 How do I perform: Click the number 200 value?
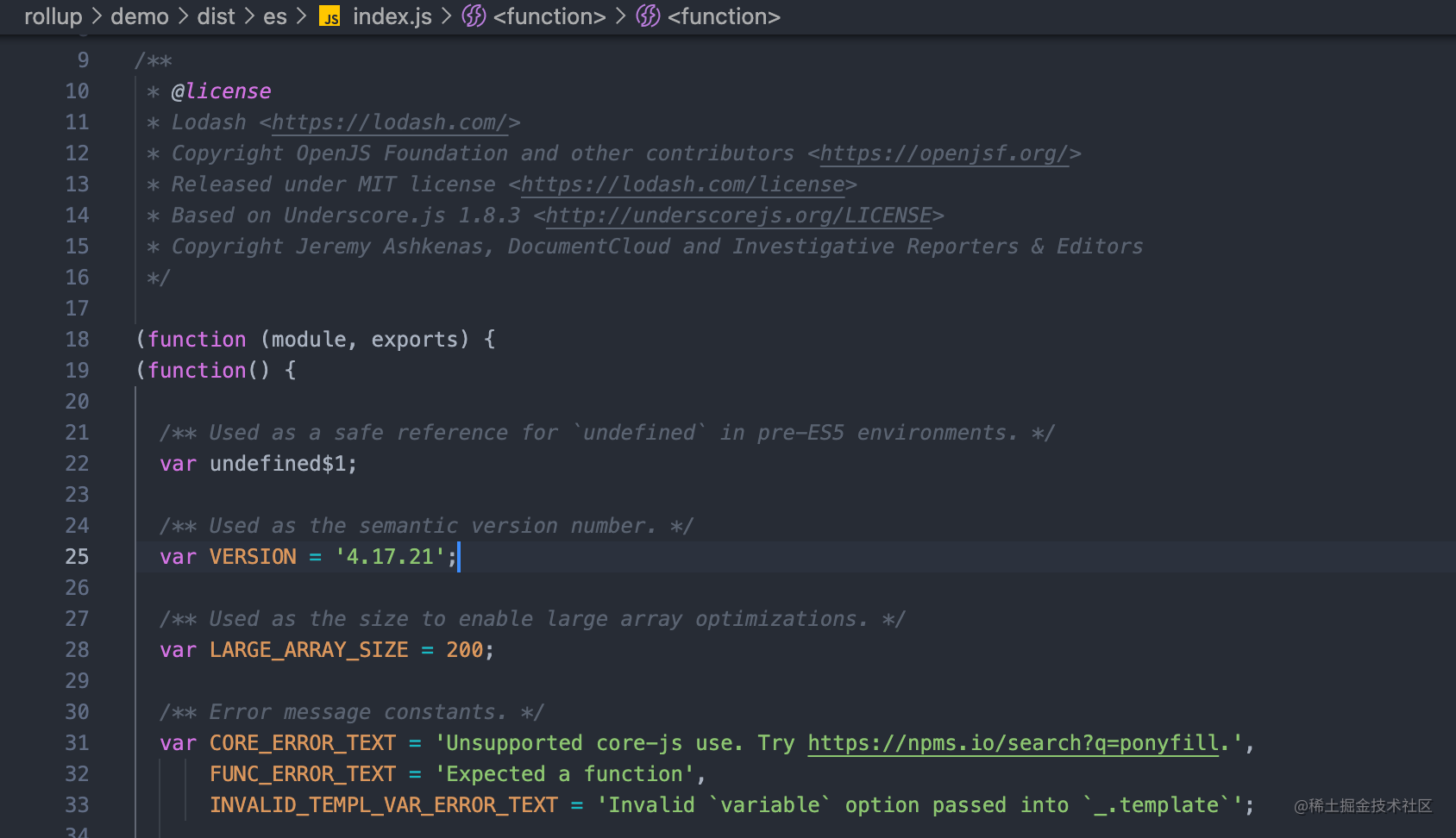(464, 650)
